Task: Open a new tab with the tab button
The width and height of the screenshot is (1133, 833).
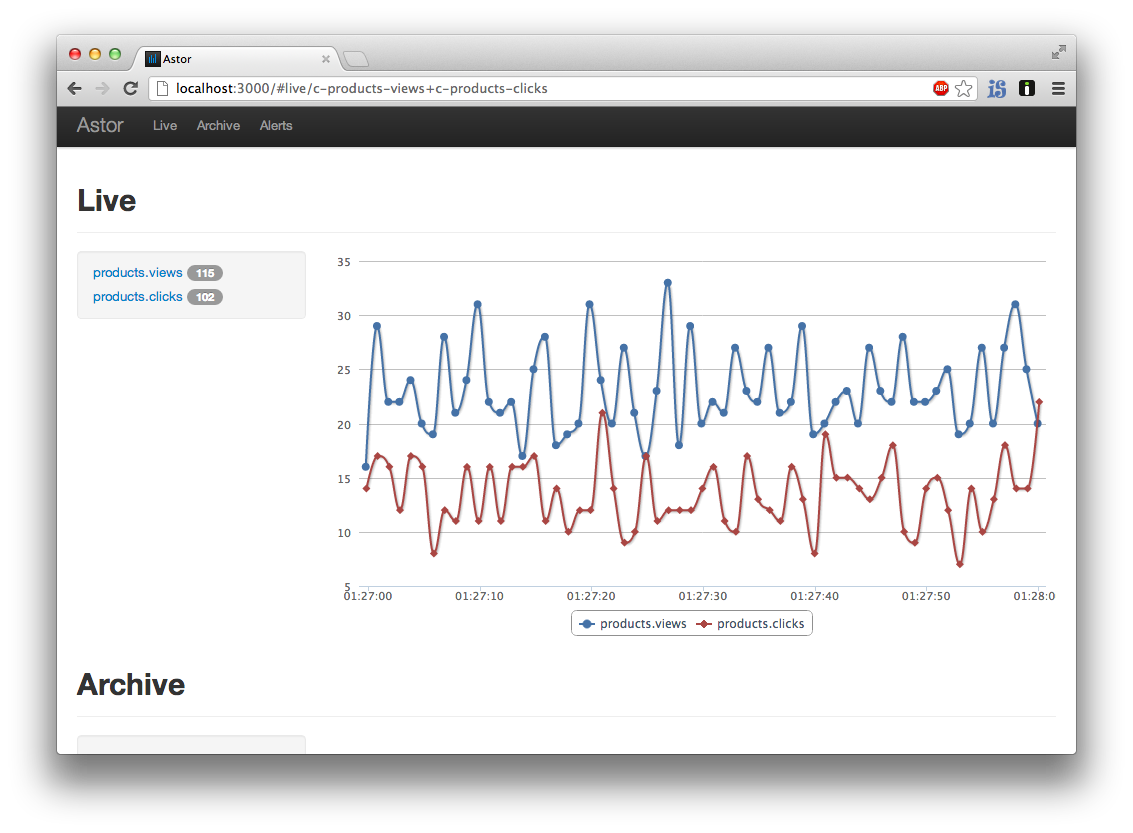Action: (x=356, y=59)
